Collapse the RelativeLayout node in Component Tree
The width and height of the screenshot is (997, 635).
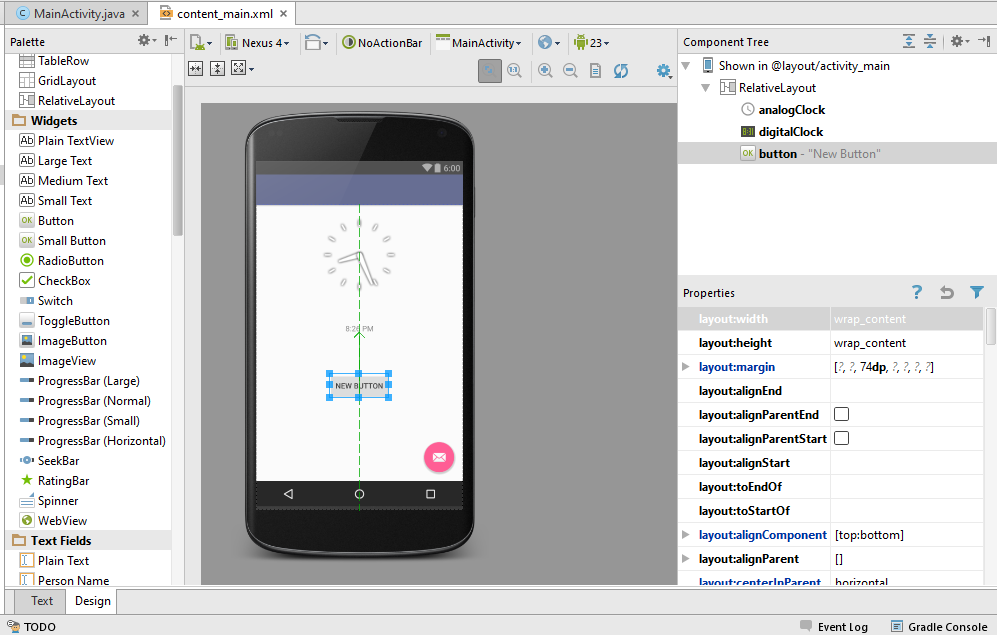click(705, 87)
